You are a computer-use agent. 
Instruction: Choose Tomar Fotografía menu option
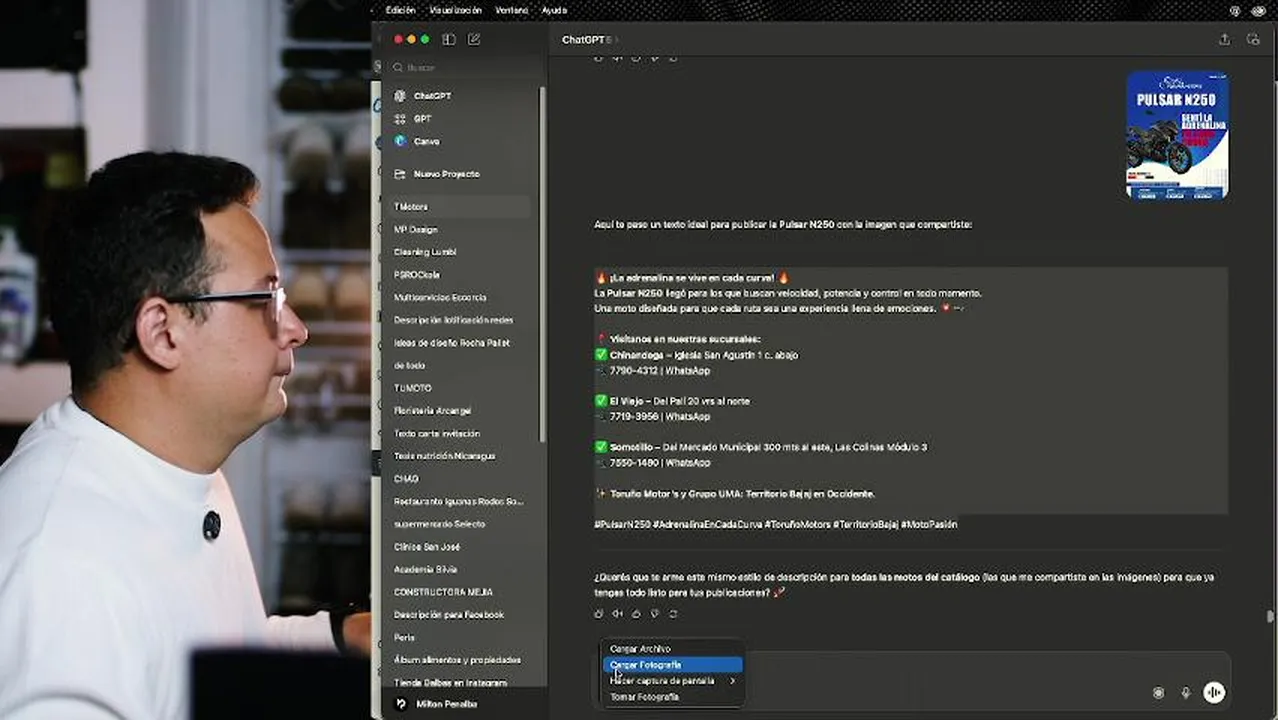point(673,697)
